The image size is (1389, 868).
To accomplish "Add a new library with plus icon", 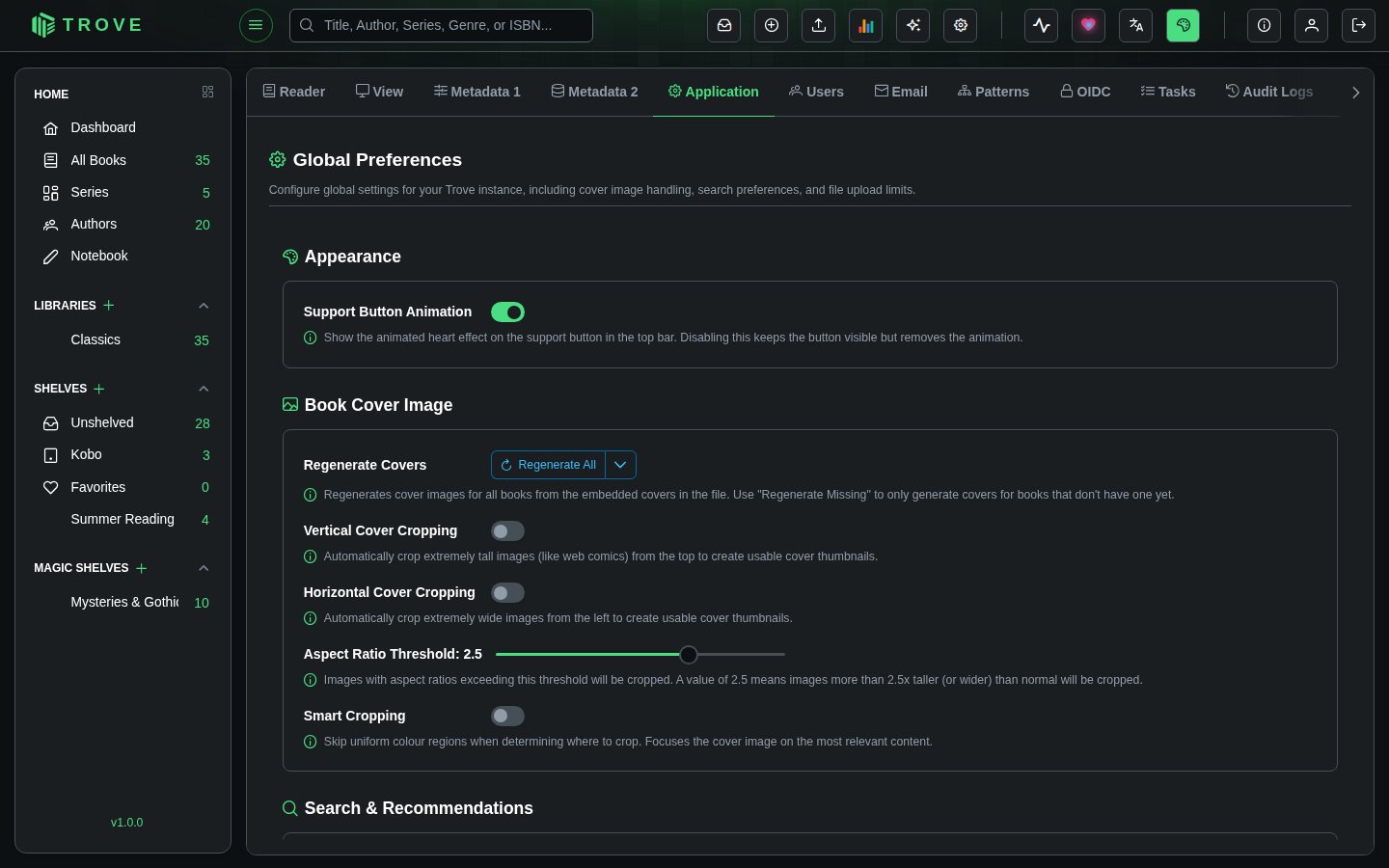I will point(109,305).
